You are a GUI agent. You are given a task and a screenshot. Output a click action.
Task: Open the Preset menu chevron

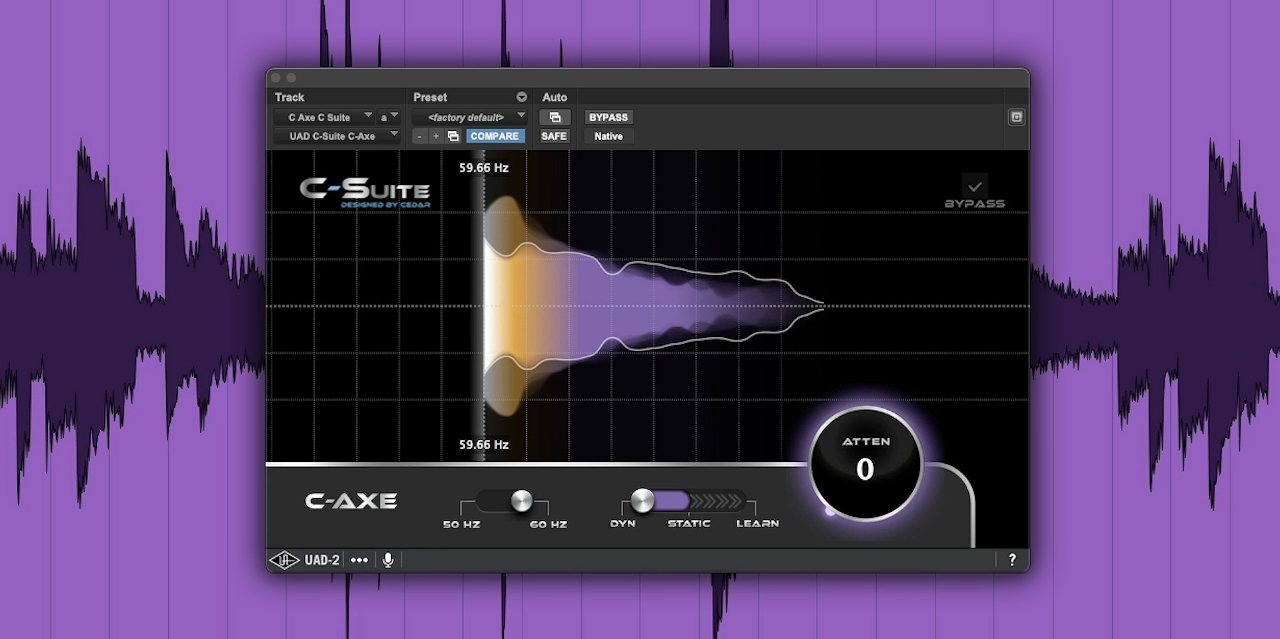521,97
